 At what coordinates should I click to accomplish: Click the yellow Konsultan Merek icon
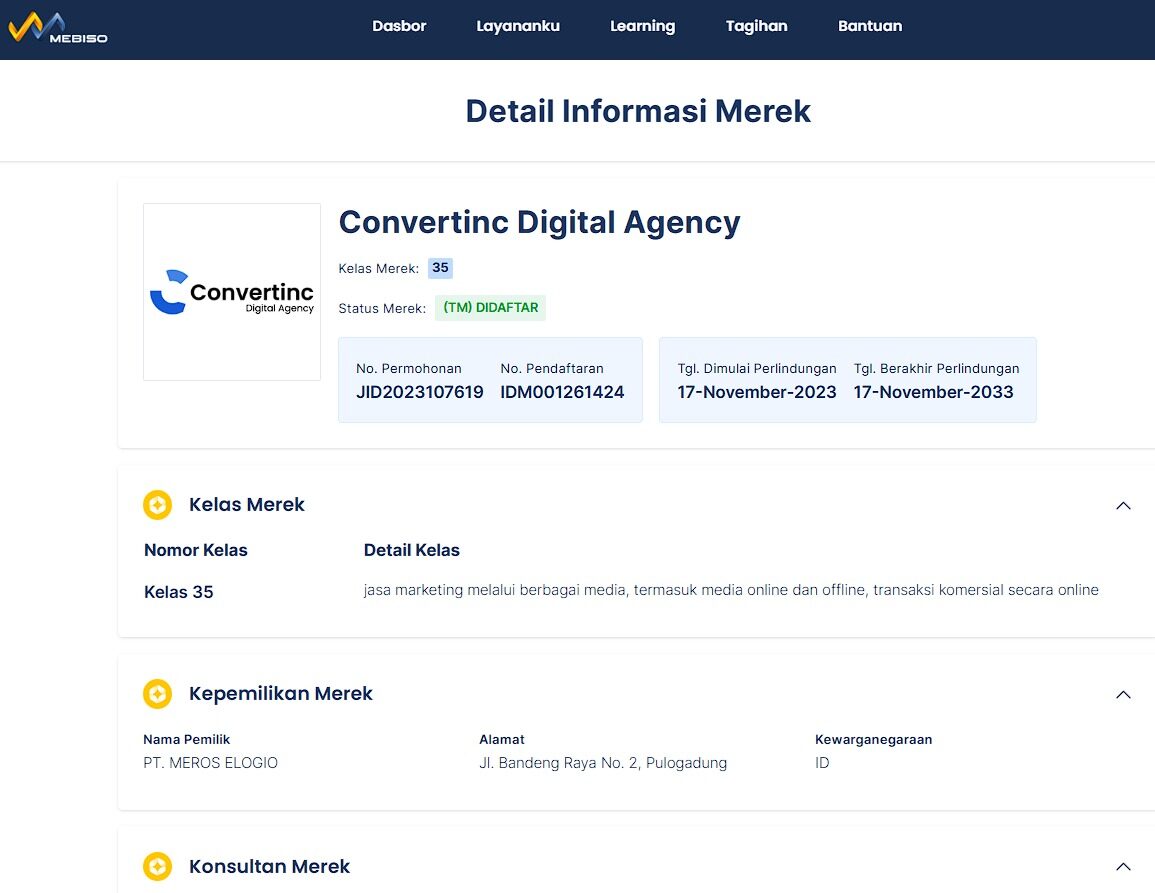158,866
